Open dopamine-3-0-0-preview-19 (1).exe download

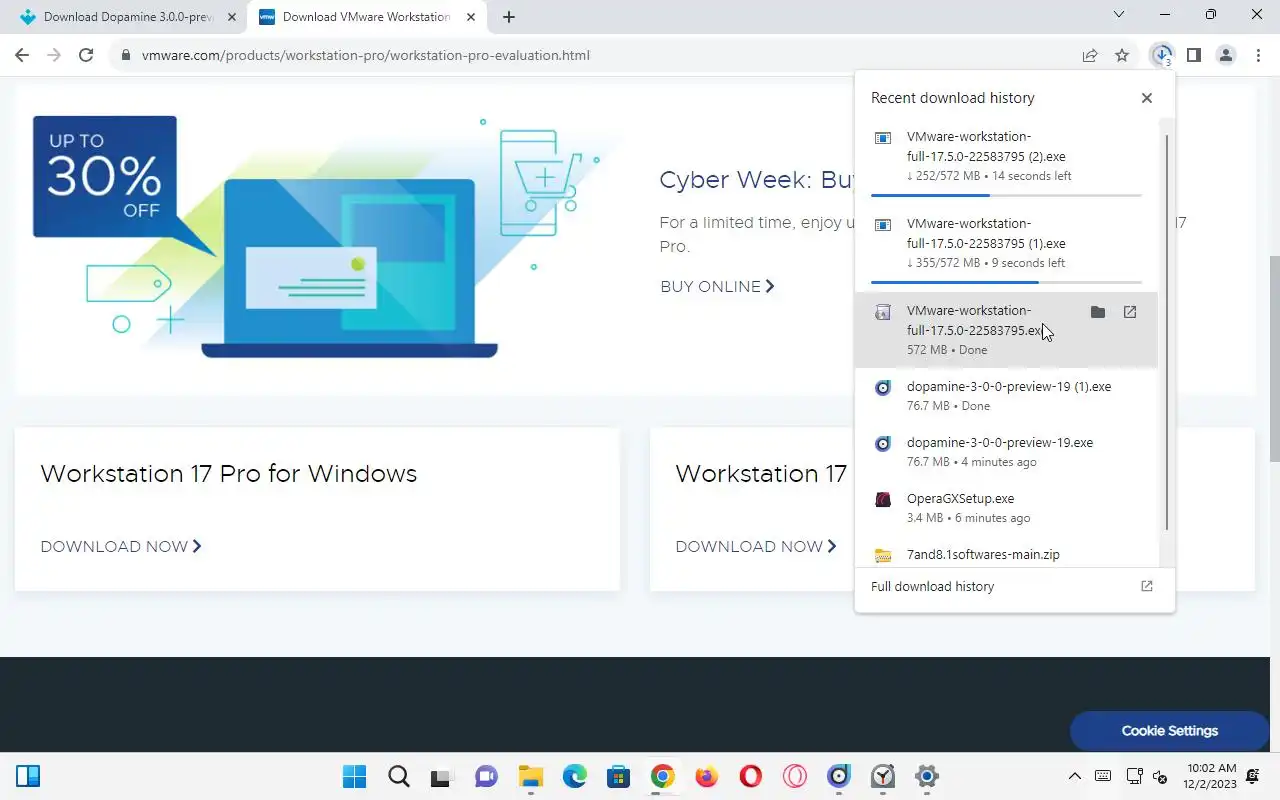1006,396
